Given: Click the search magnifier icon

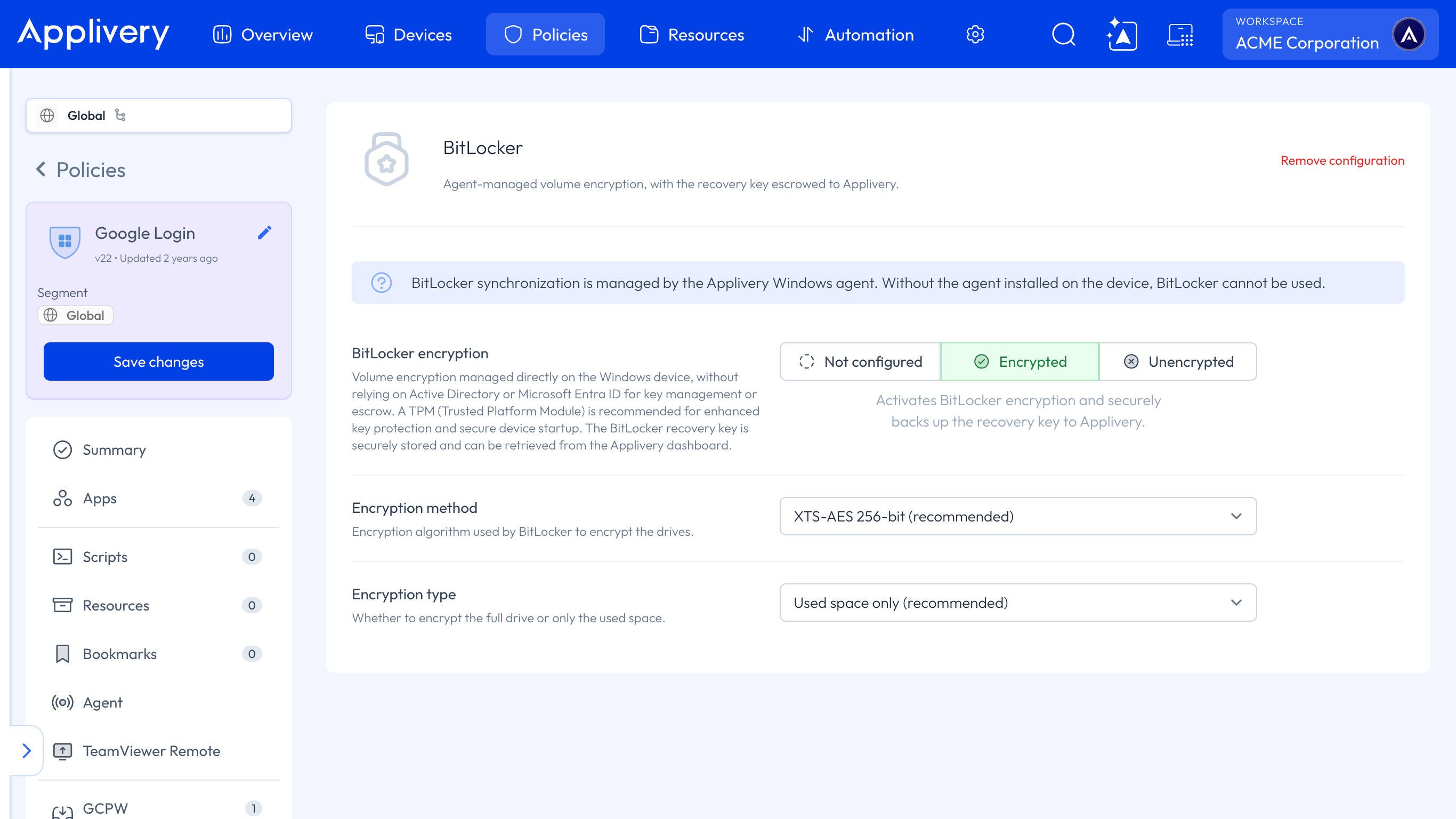Looking at the screenshot, I should point(1063,35).
